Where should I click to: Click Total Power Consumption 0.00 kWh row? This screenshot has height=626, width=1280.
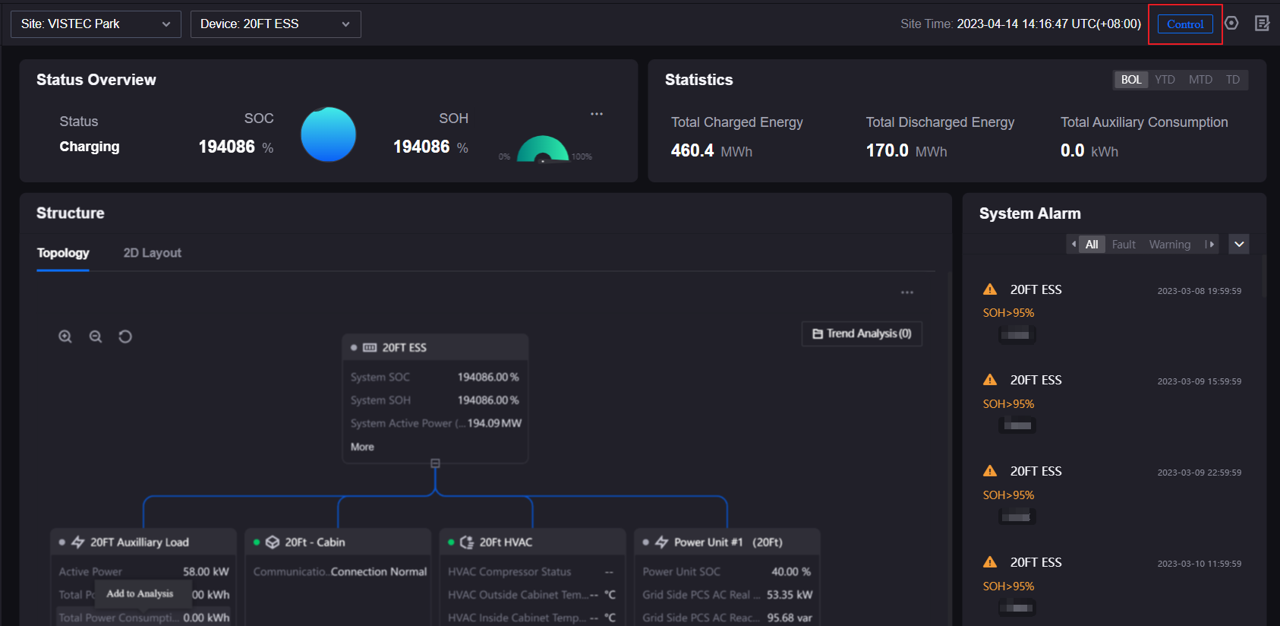point(144,618)
